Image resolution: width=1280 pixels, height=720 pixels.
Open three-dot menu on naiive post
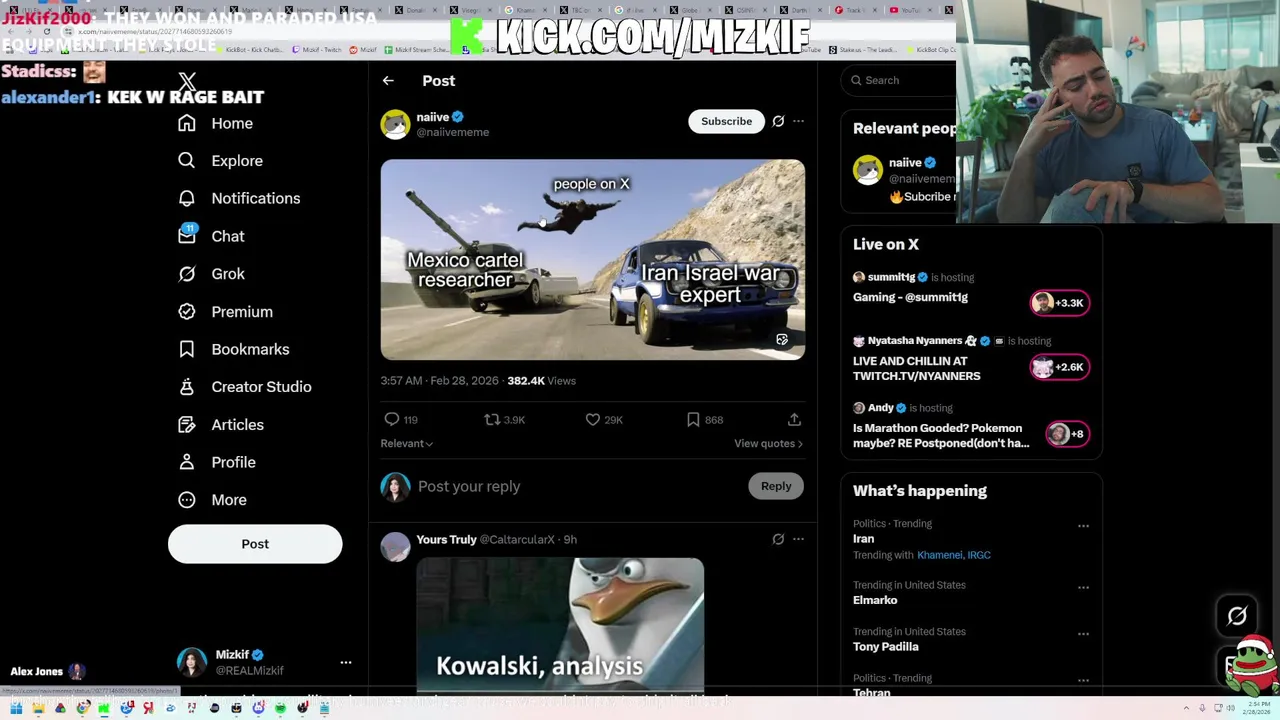coord(798,121)
